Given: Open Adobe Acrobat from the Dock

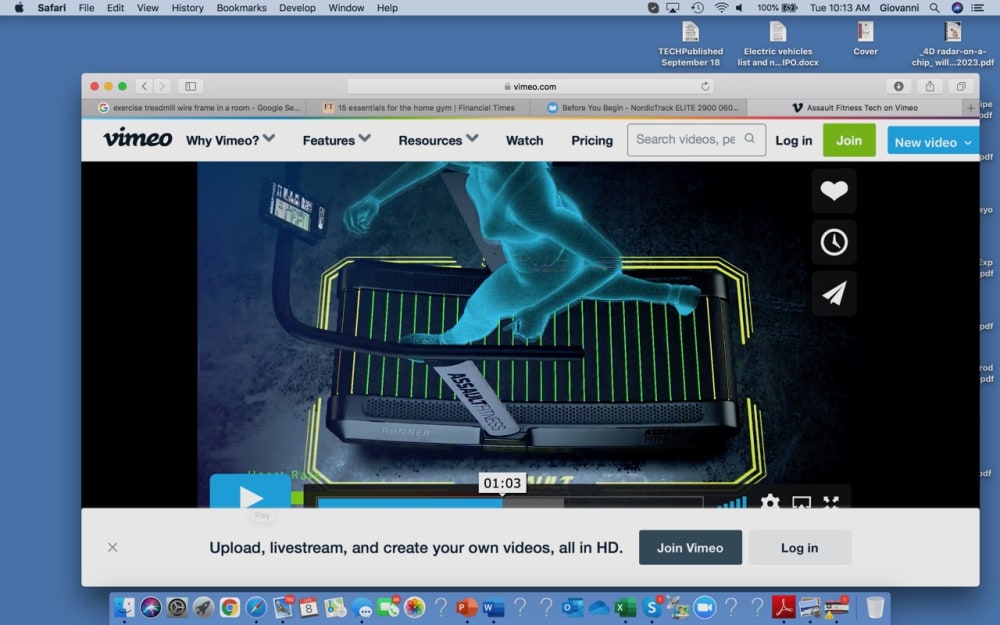Looking at the screenshot, I should point(784,607).
